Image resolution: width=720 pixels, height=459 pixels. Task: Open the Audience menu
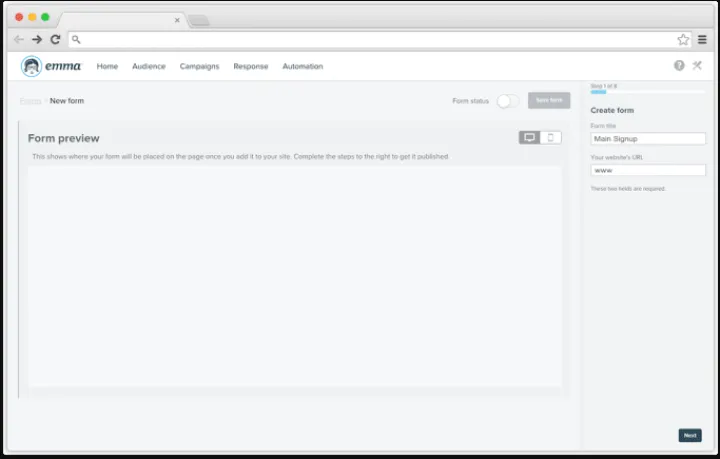click(149, 66)
